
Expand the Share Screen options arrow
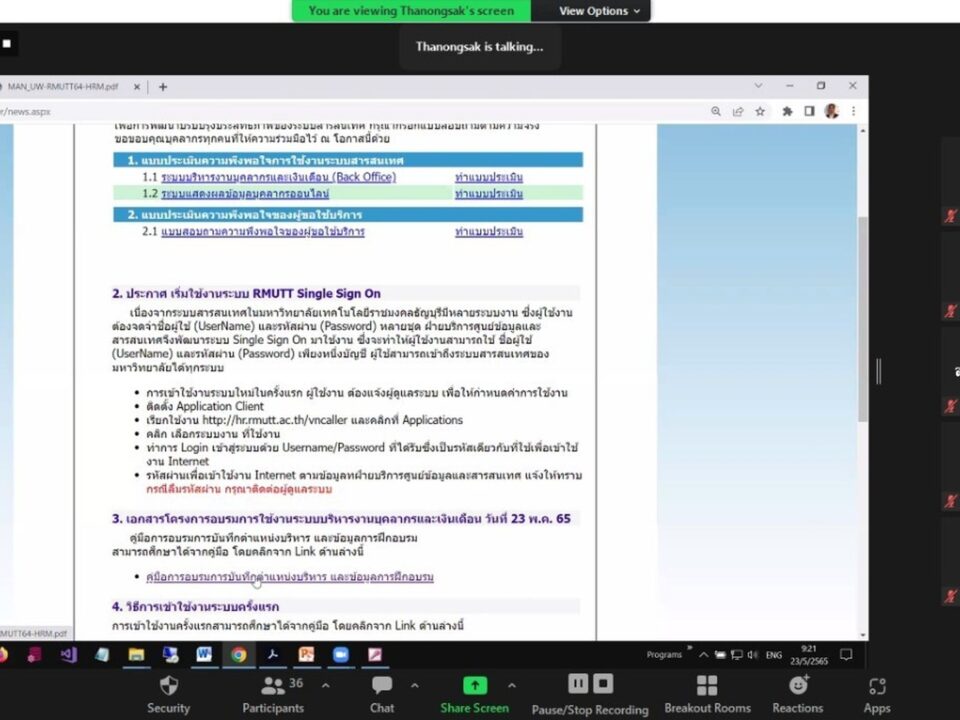coord(512,685)
